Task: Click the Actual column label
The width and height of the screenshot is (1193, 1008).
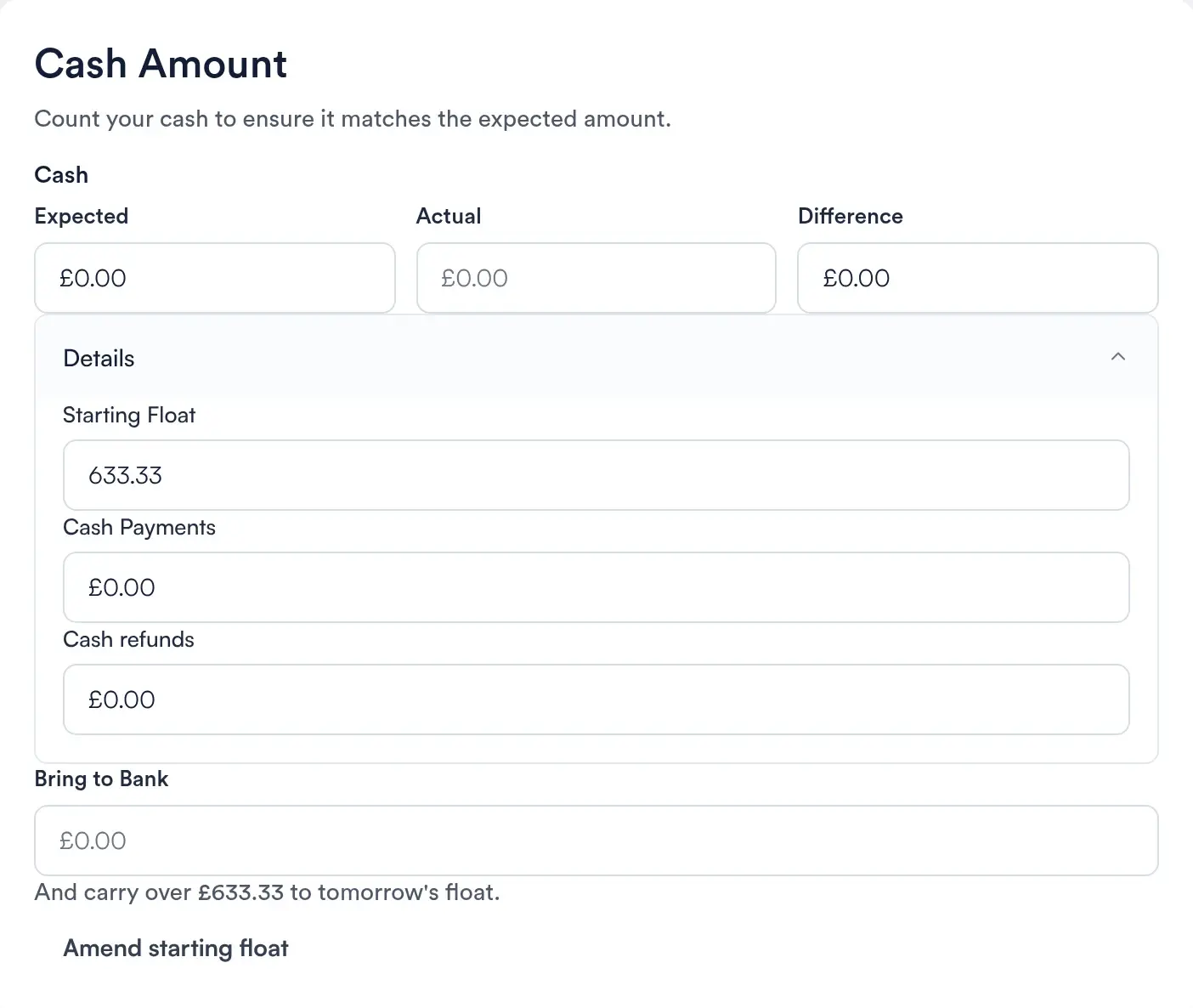Action: click(449, 216)
